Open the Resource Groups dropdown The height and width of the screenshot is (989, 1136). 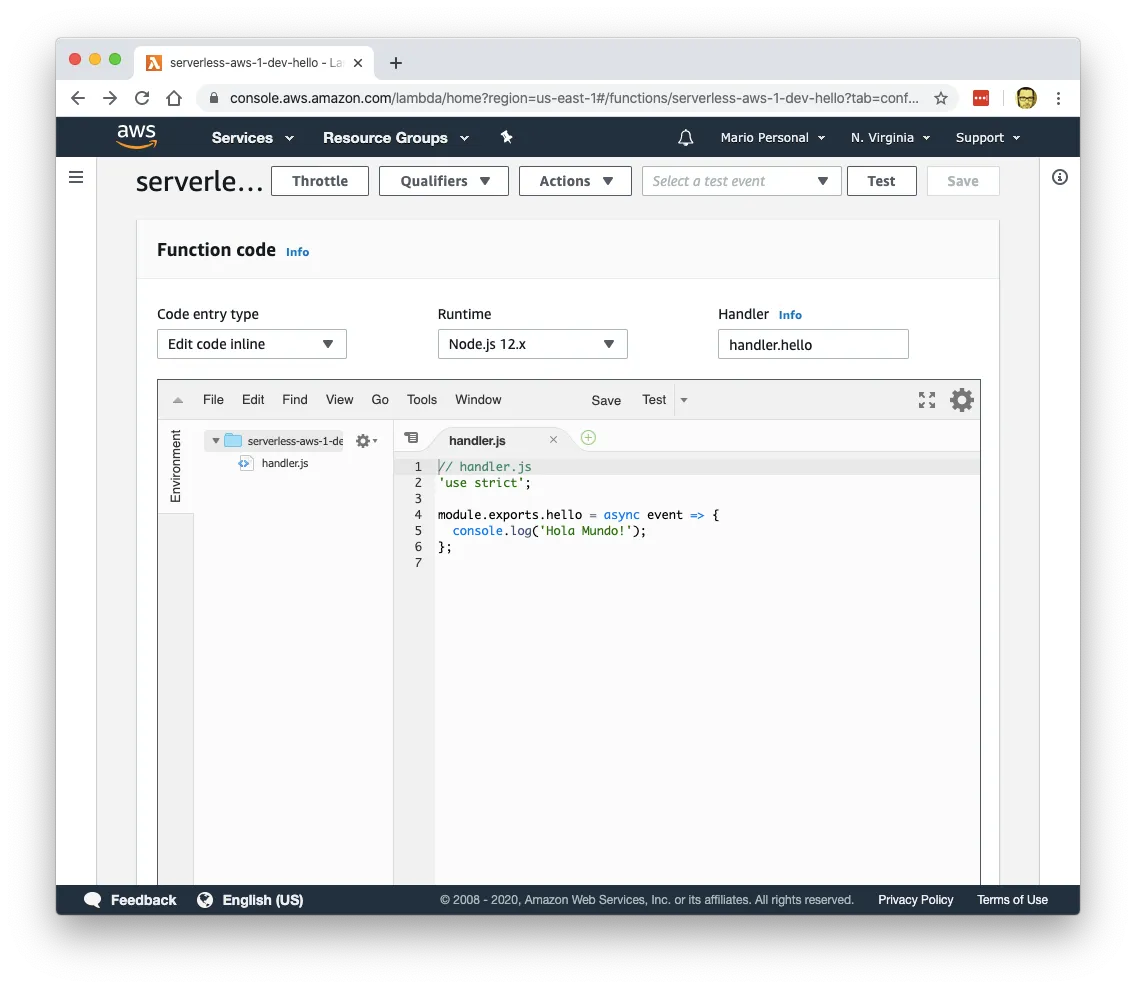396,138
